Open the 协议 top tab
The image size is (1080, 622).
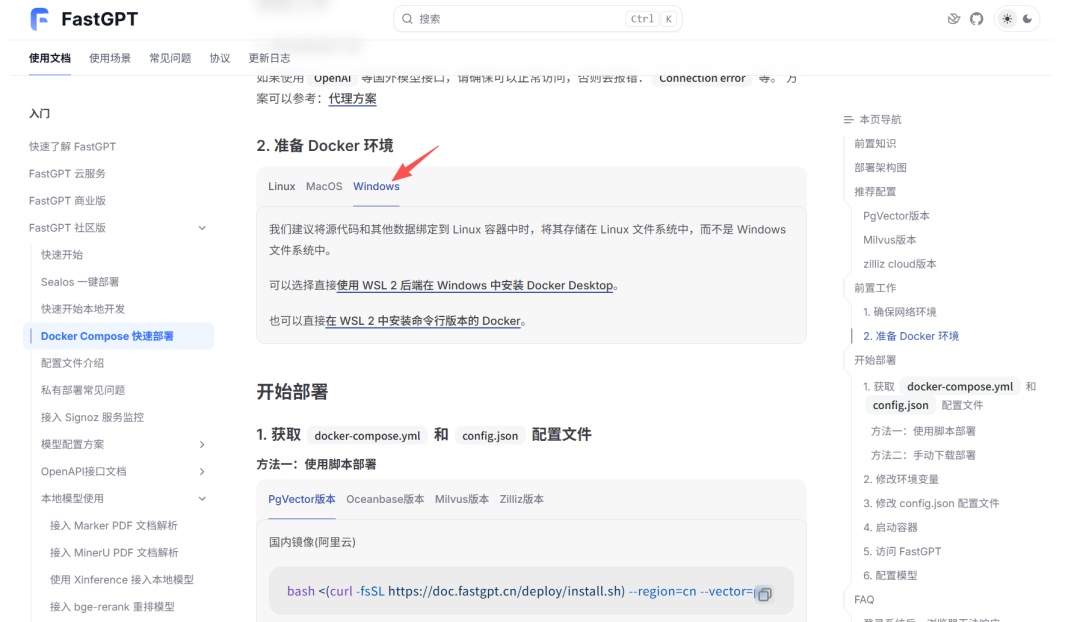click(220, 58)
